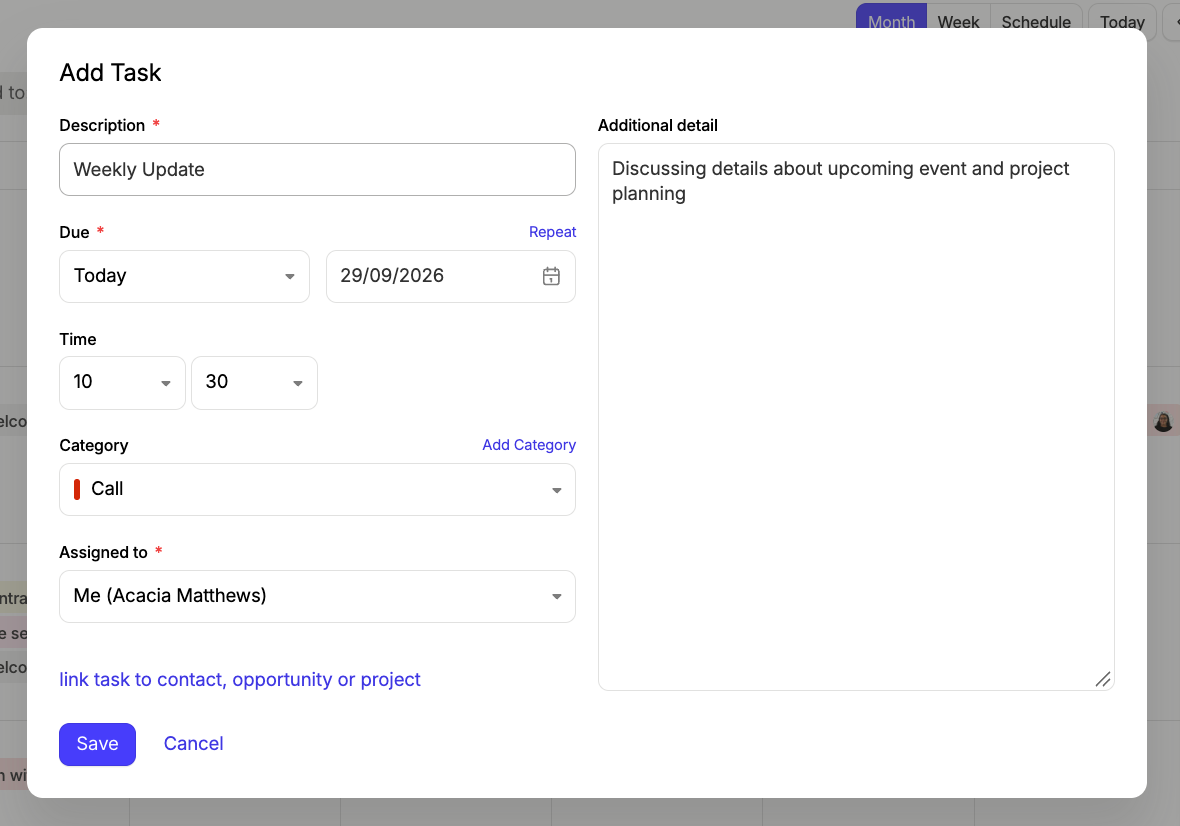1180x826 pixels.
Task: Switch to the Schedule view tab
Action: coord(1036,18)
